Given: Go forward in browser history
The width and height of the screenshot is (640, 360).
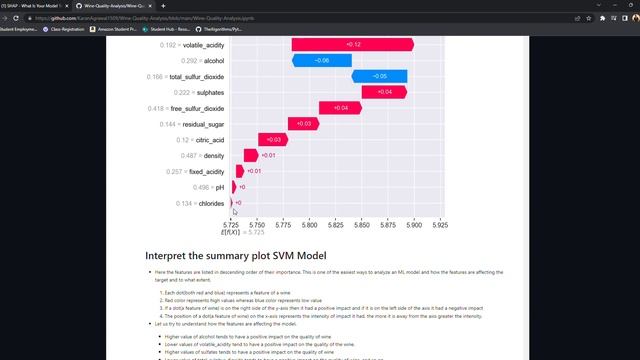Looking at the screenshot, I should pyautogui.click(x=4, y=18).
